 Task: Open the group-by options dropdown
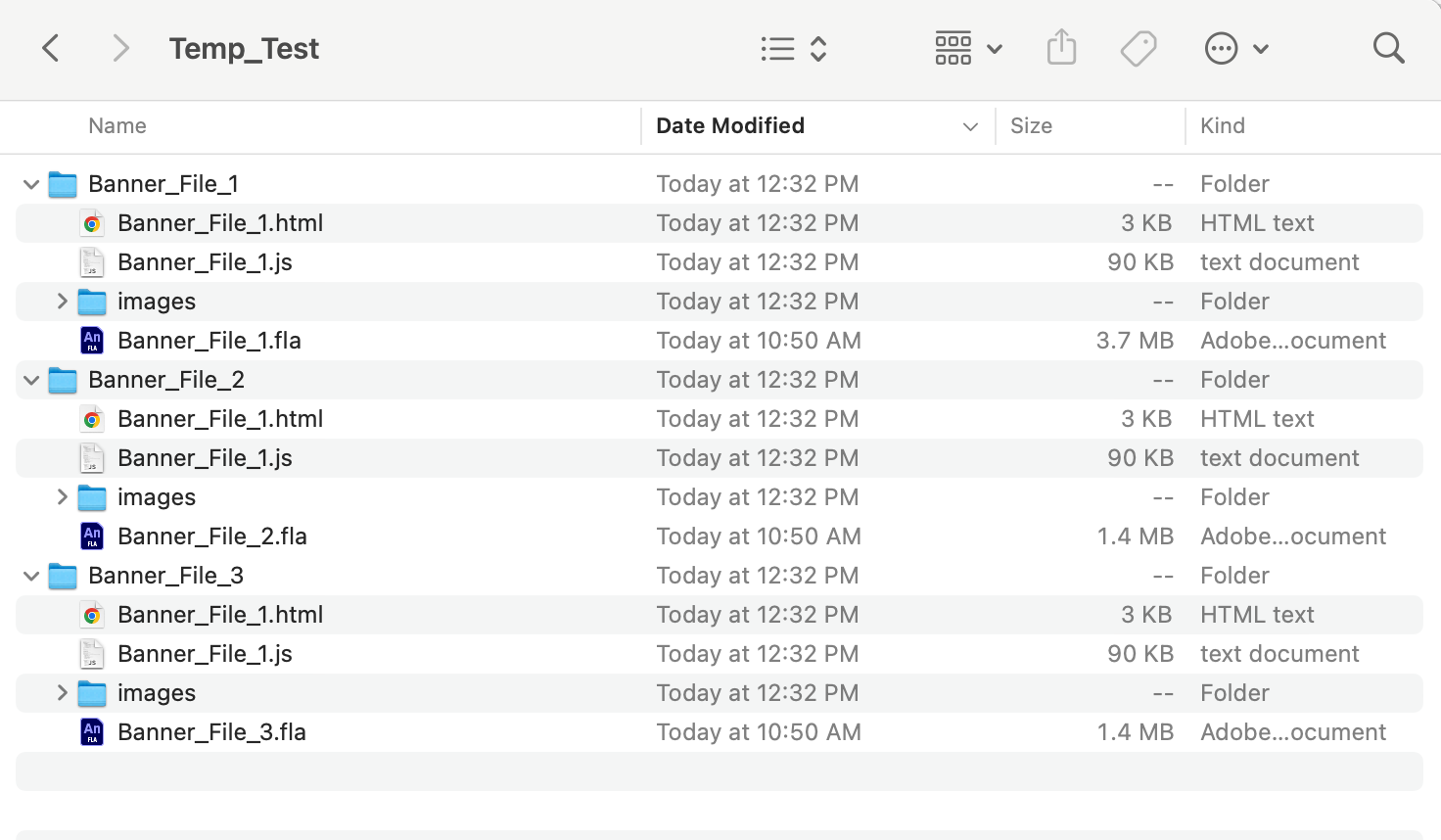pyautogui.click(x=968, y=48)
